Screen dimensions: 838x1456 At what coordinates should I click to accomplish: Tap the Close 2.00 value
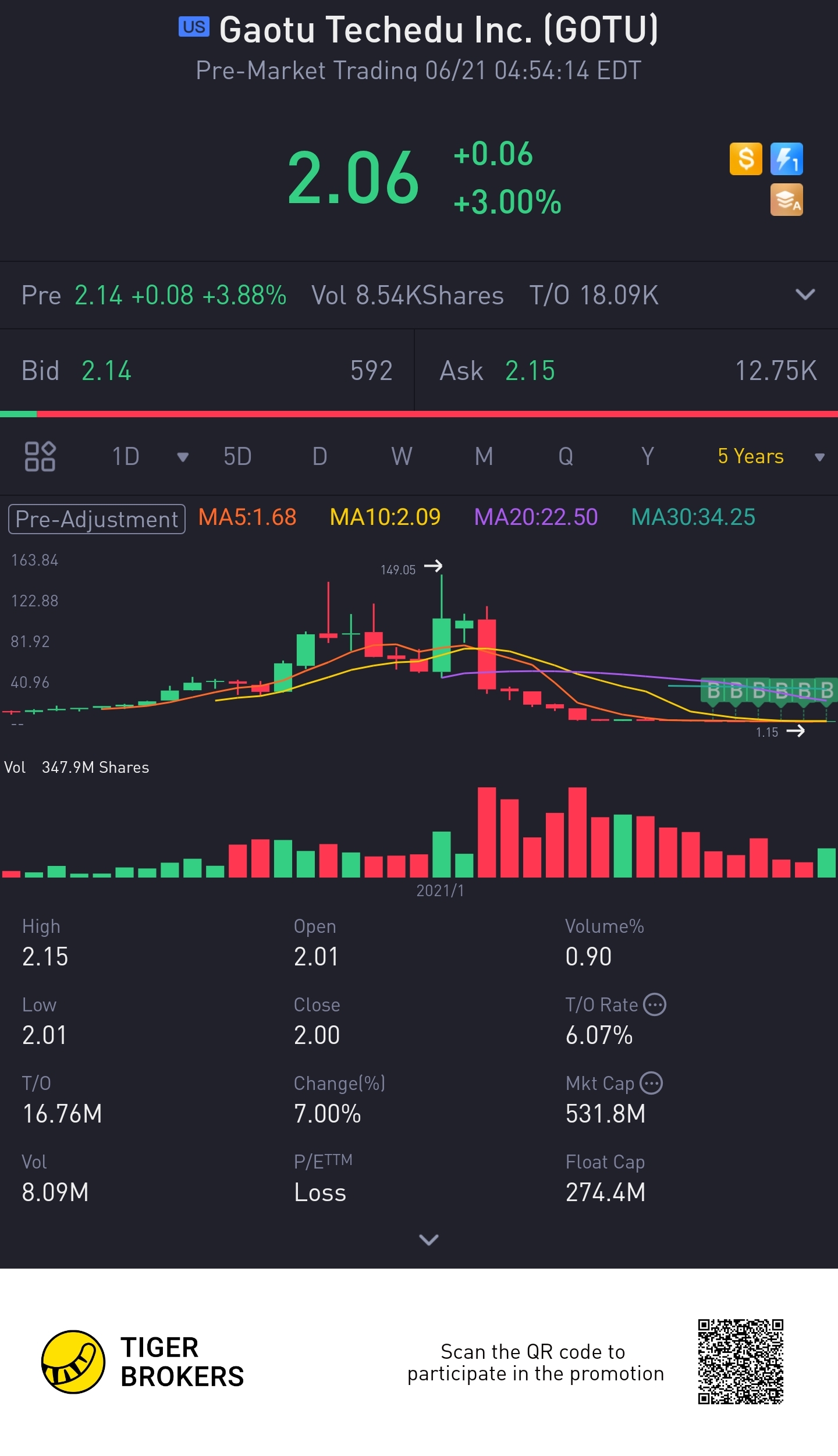[317, 1035]
